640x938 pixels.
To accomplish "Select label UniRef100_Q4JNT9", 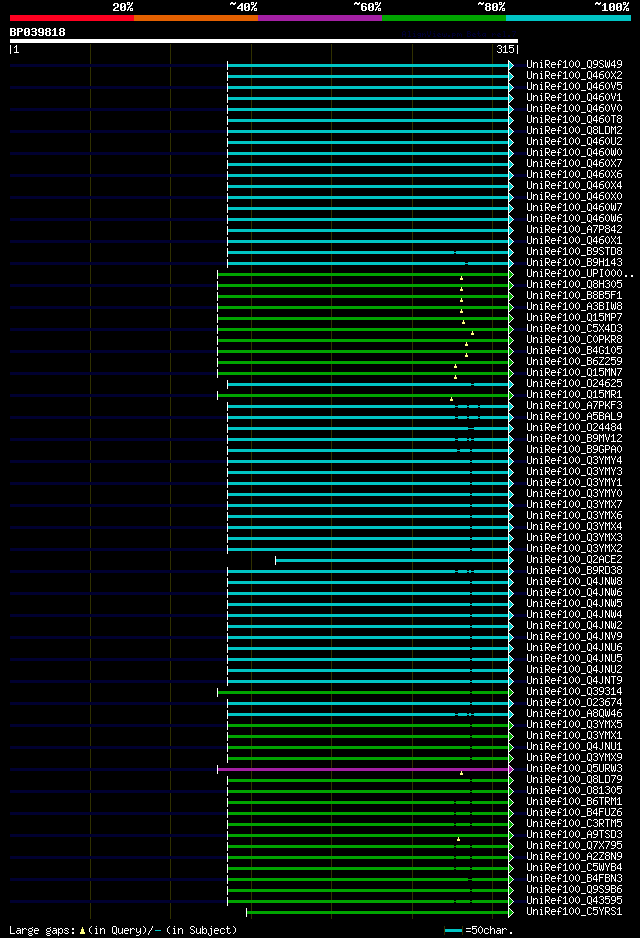I will click(x=574, y=681).
